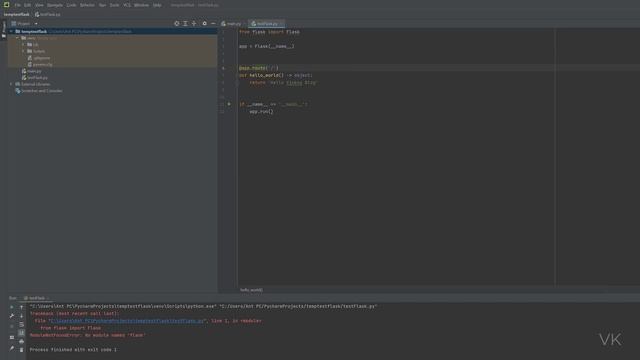Click the Collapse All icon in Project toolbar

click(x=194, y=24)
